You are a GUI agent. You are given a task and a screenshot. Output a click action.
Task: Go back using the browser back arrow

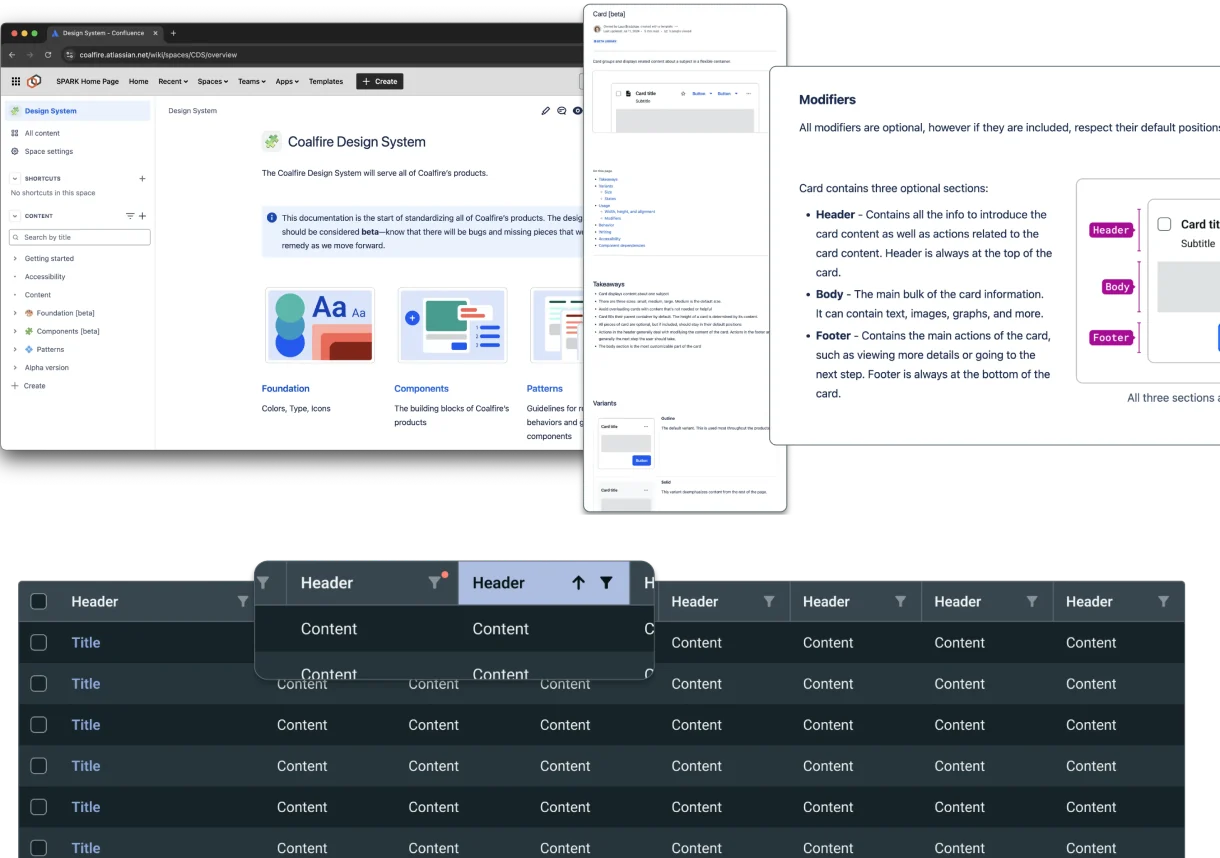point(14,55)
